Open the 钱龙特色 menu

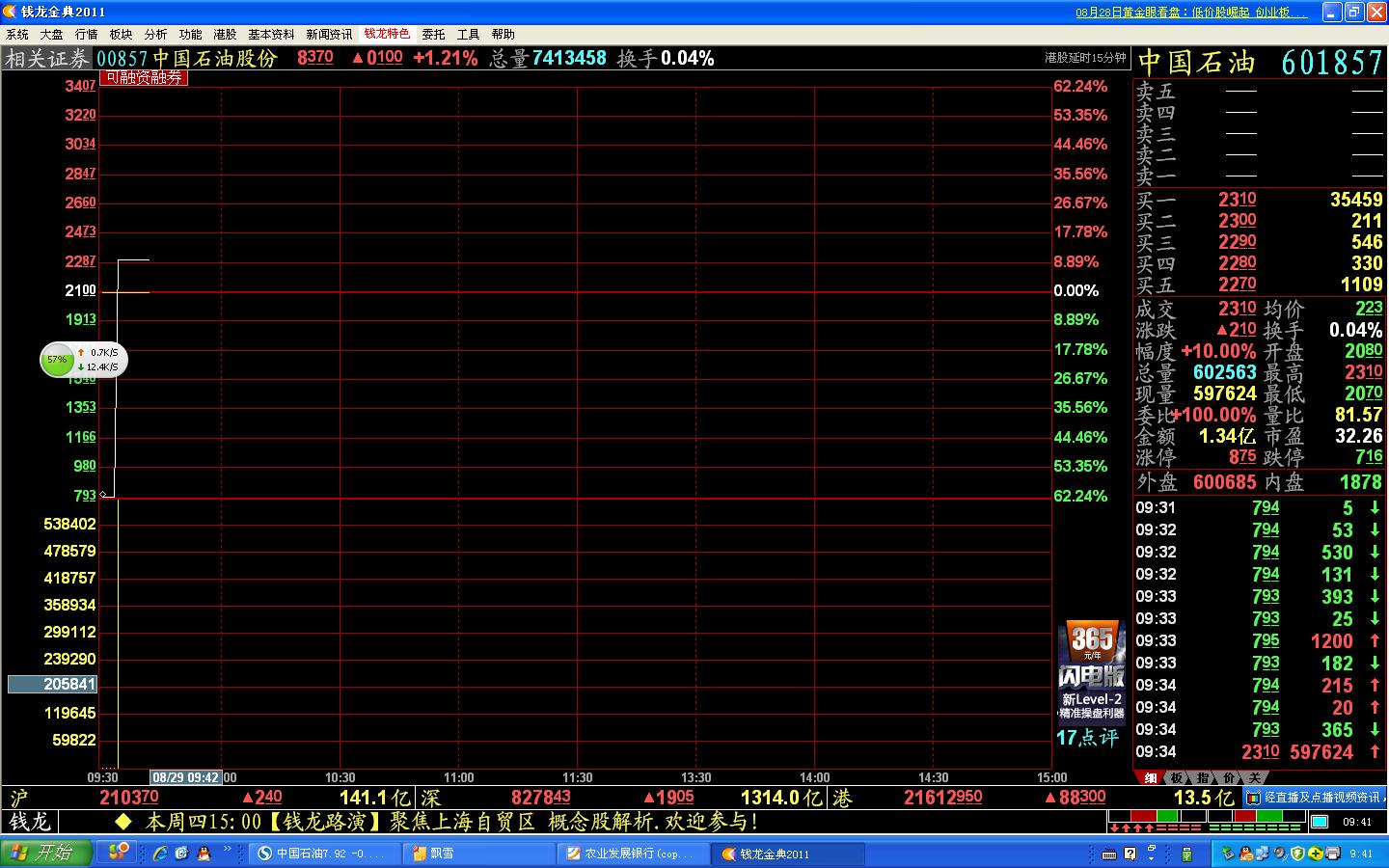pyautogui.click(x=388, y=34)
